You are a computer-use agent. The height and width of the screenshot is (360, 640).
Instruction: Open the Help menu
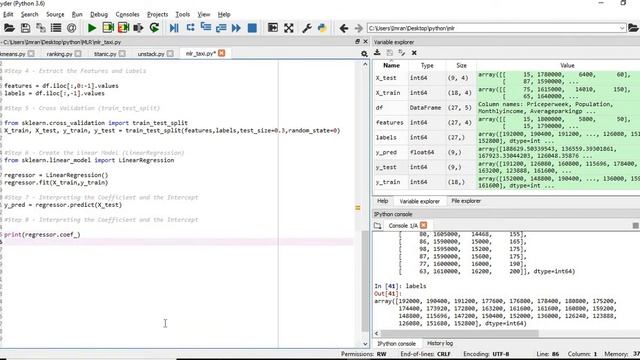pos(224,14)
